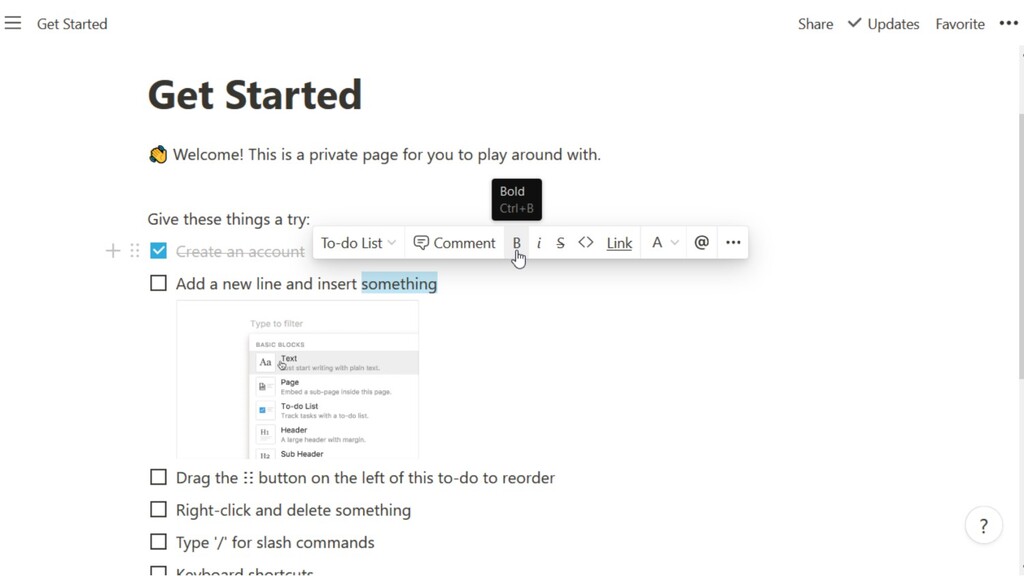Viewport: 1024px width, 576px height.
Task: Check the Add a new line checkbox
Action: (x=158, y=283)
